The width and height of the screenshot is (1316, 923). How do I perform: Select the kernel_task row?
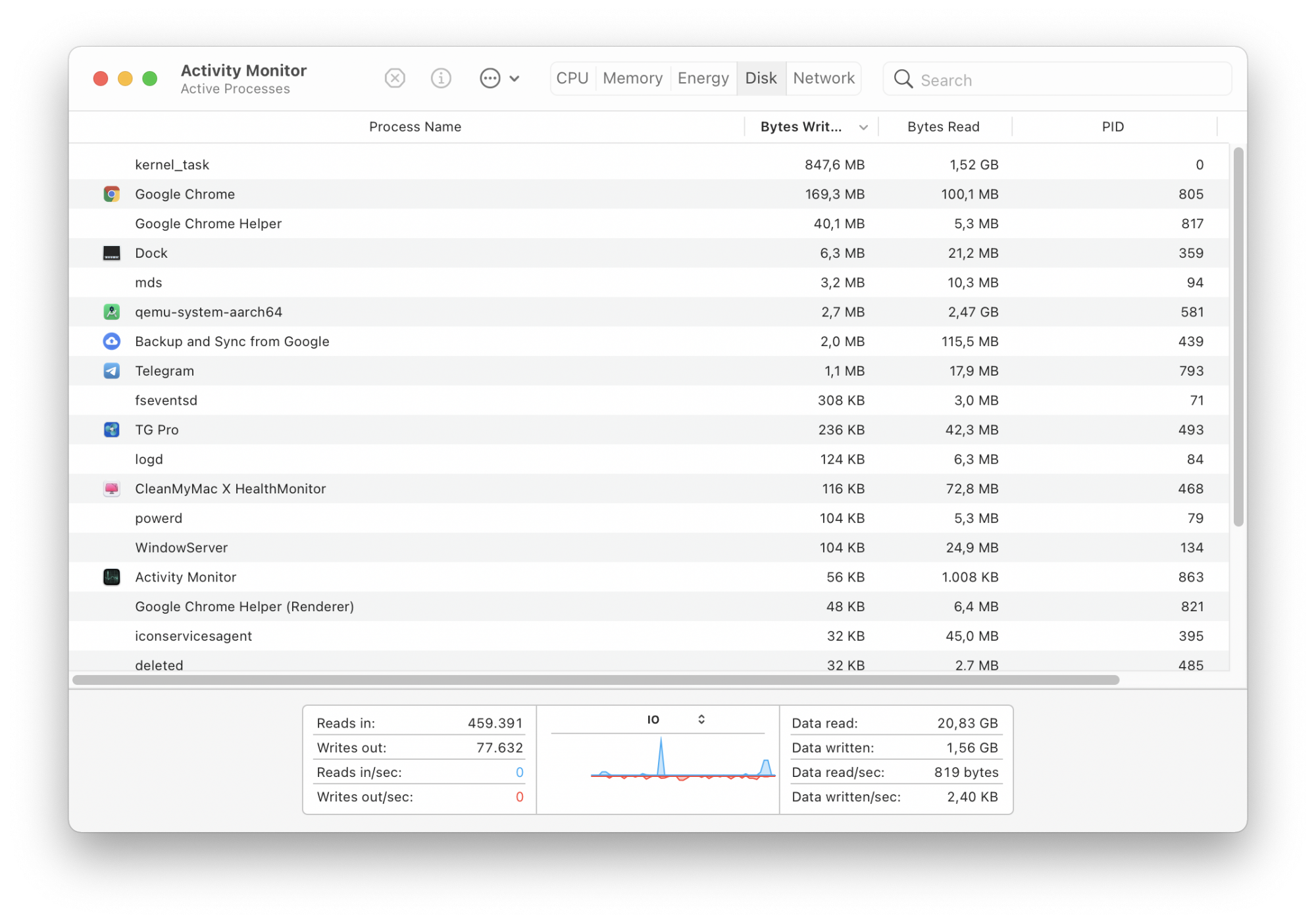coord(649,164)
